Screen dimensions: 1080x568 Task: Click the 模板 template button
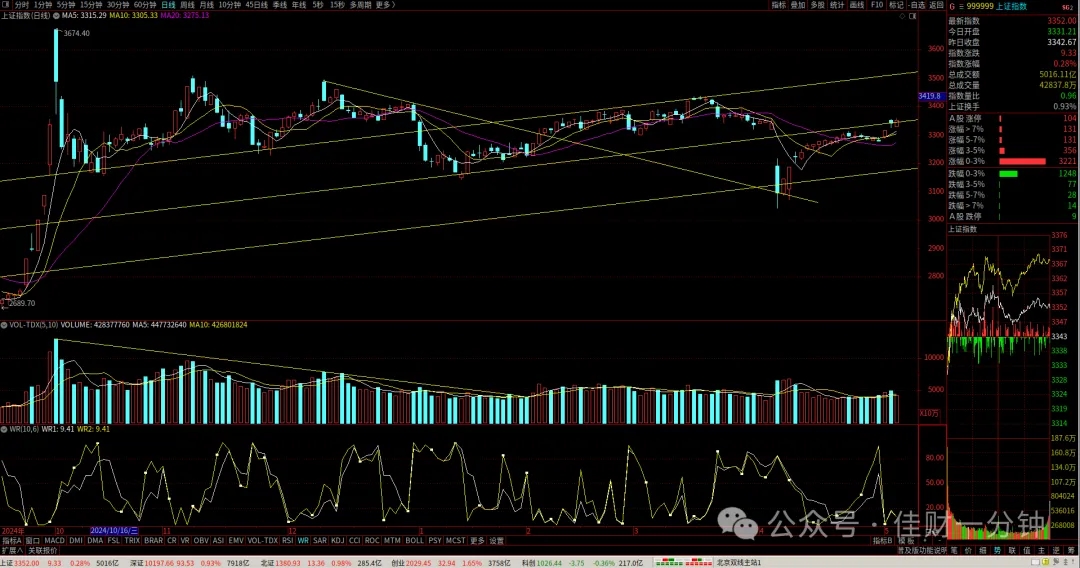(x=906, y=541)
